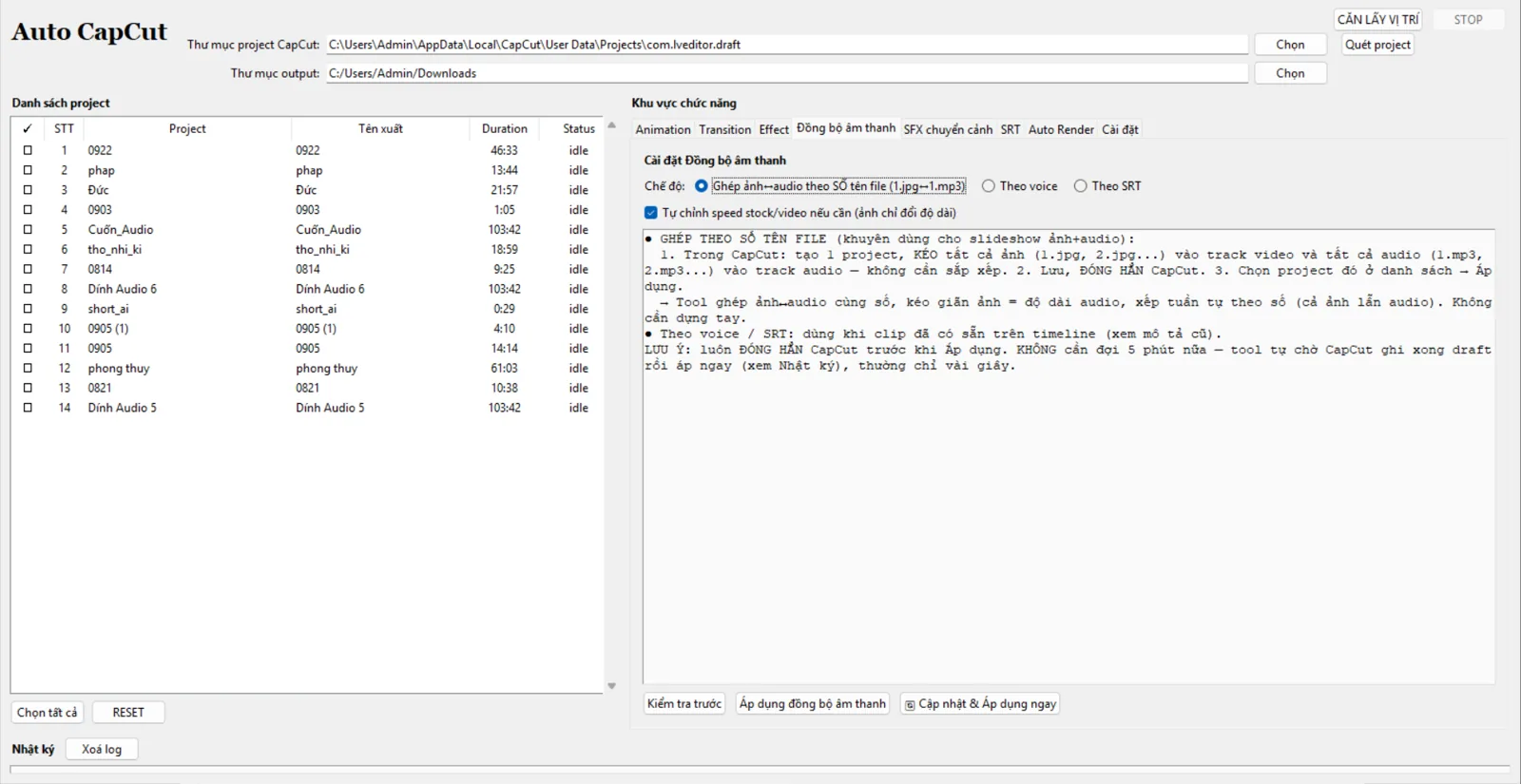
Task: Click 'Áp dụng đồng bộ âm thanh' button
Action: click(x=813, y=704)
